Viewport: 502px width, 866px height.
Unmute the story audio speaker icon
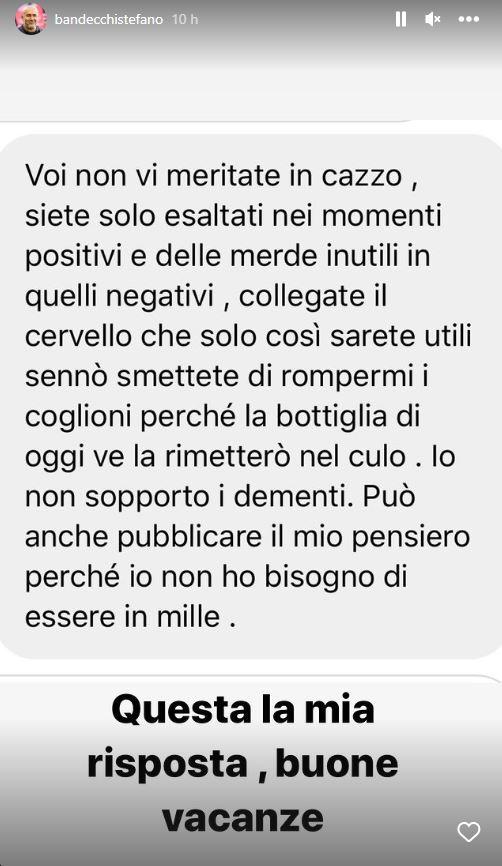tap(432, 19)
